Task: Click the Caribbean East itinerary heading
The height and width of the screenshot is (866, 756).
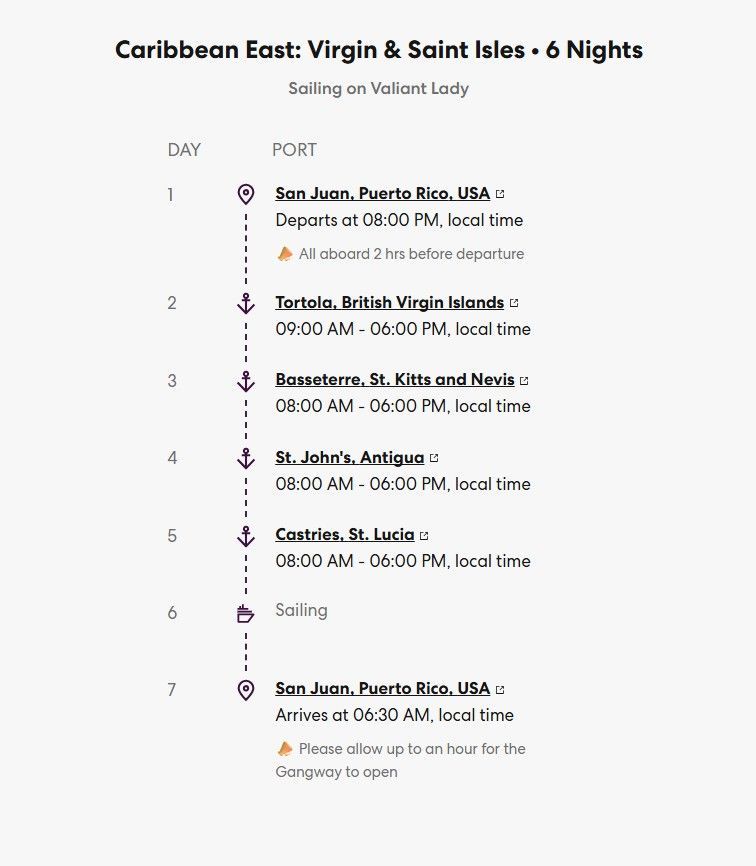Action: pyautogui.click(x=378, y=50)
